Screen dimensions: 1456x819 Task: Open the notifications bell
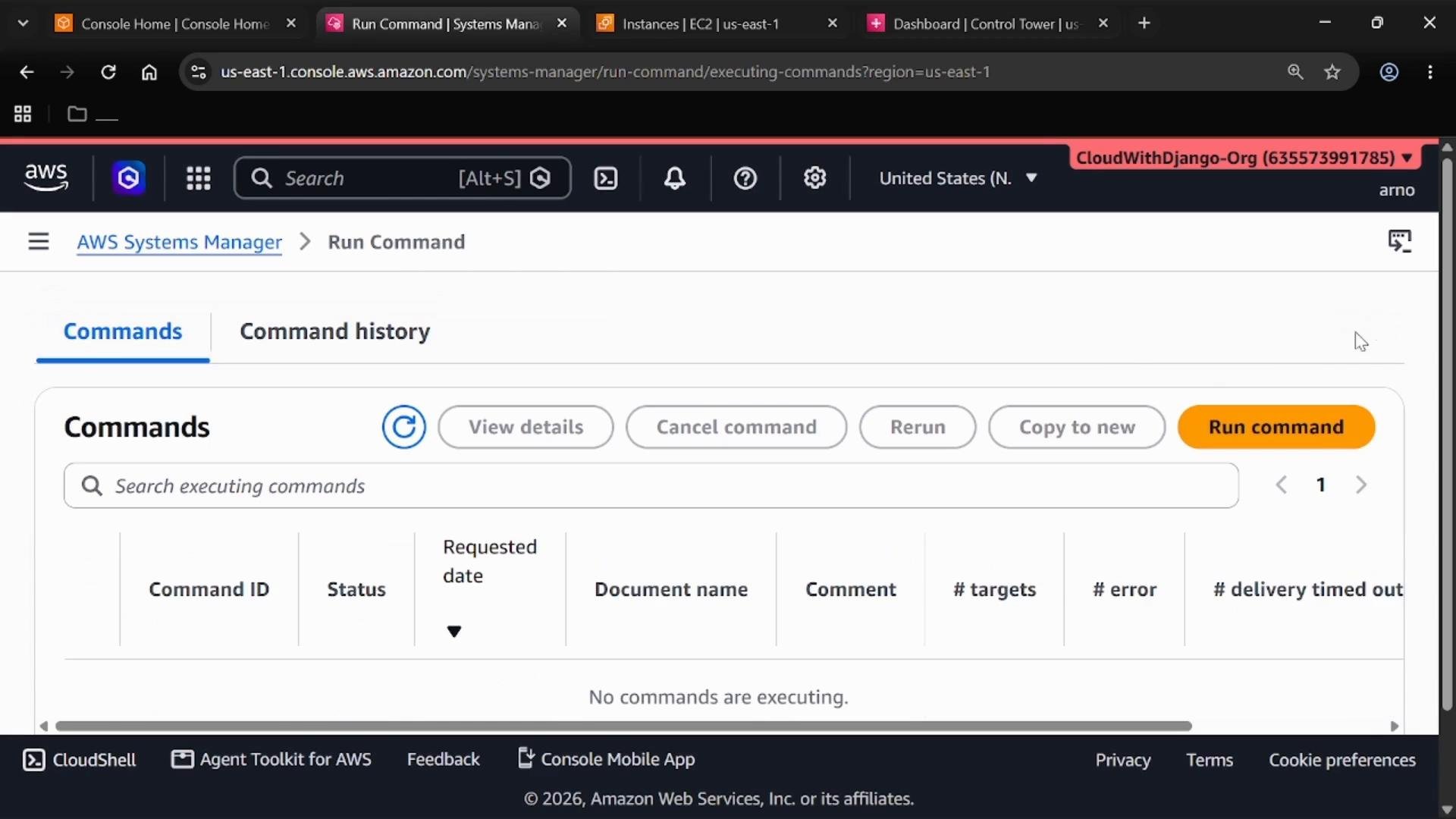click(x=675, y=178)
